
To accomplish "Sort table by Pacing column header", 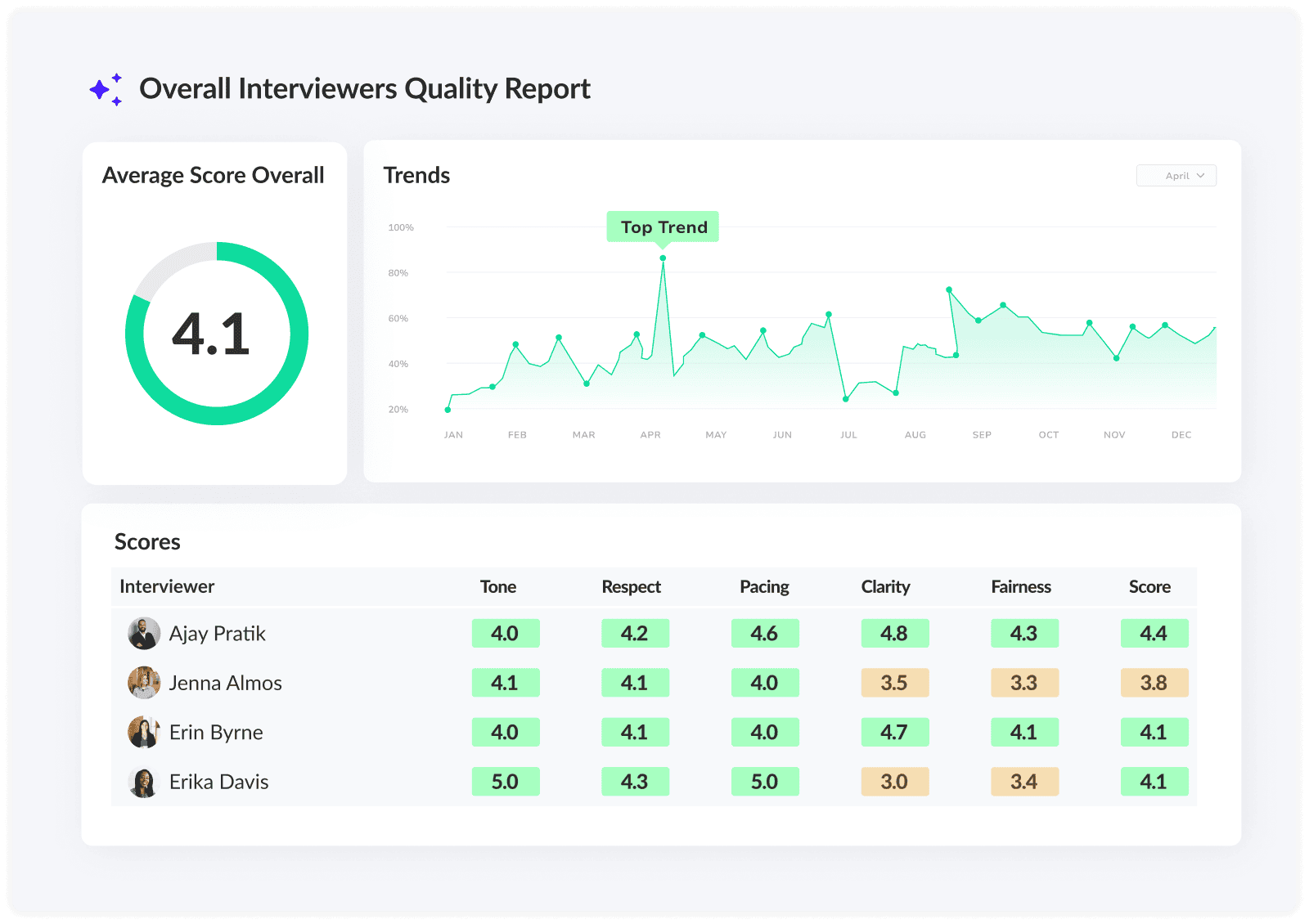I will click(764, 587).
